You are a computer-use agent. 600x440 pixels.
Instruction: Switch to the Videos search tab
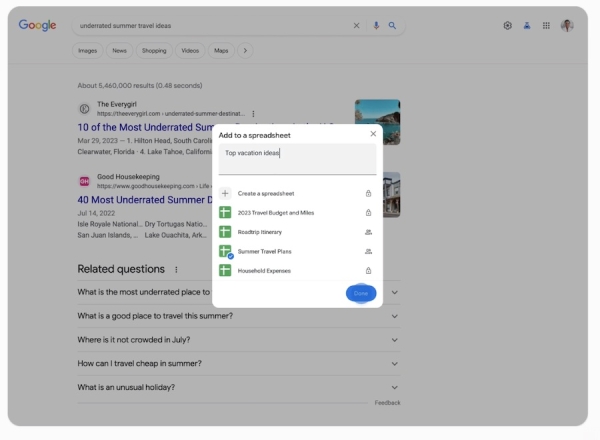pos(188,50)
